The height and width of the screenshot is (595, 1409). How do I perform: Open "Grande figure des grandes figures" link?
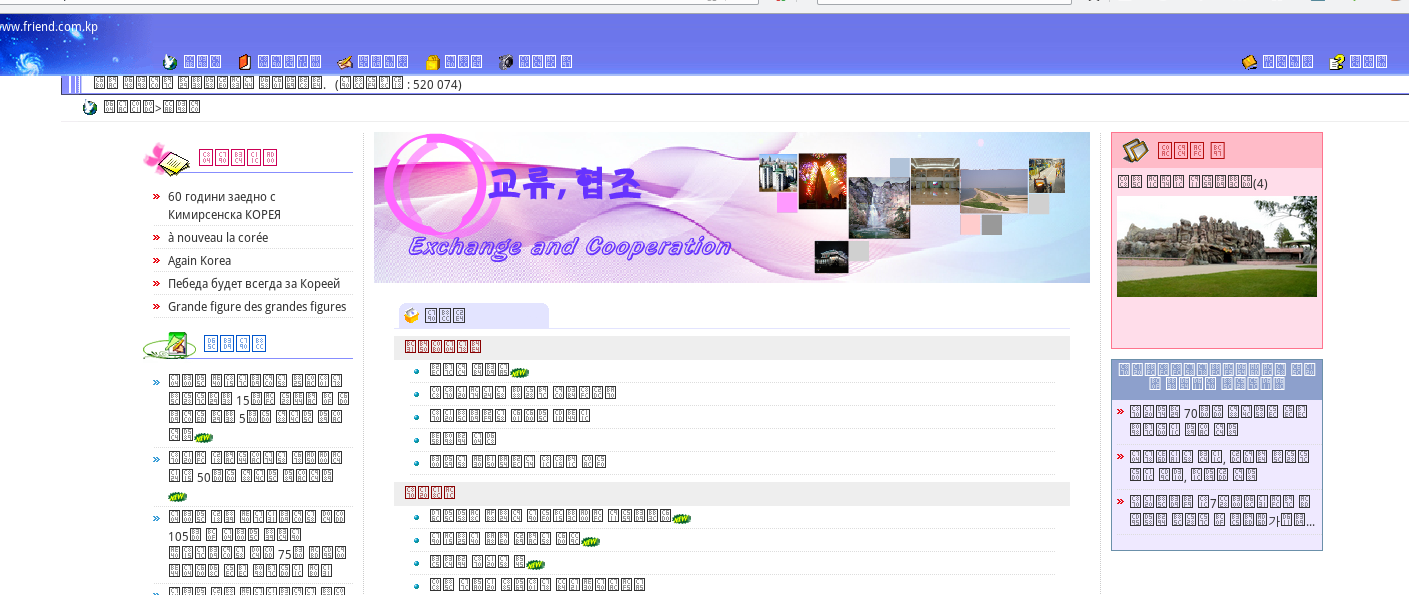click(257, 307)
